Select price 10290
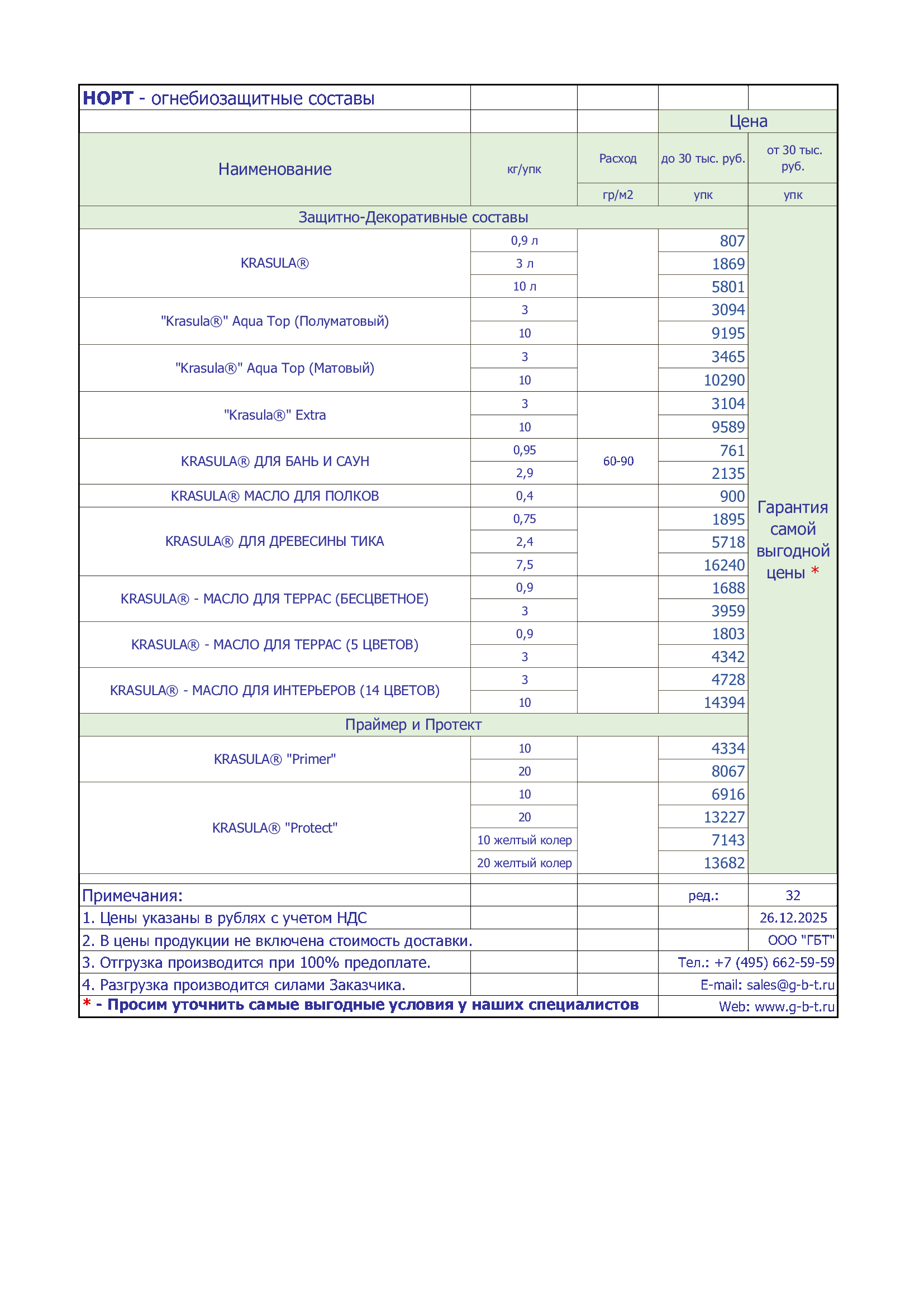 click(725, 379)
